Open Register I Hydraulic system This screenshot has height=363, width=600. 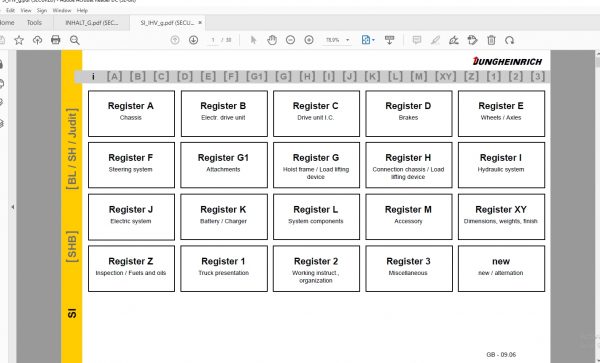coord(501,165)
